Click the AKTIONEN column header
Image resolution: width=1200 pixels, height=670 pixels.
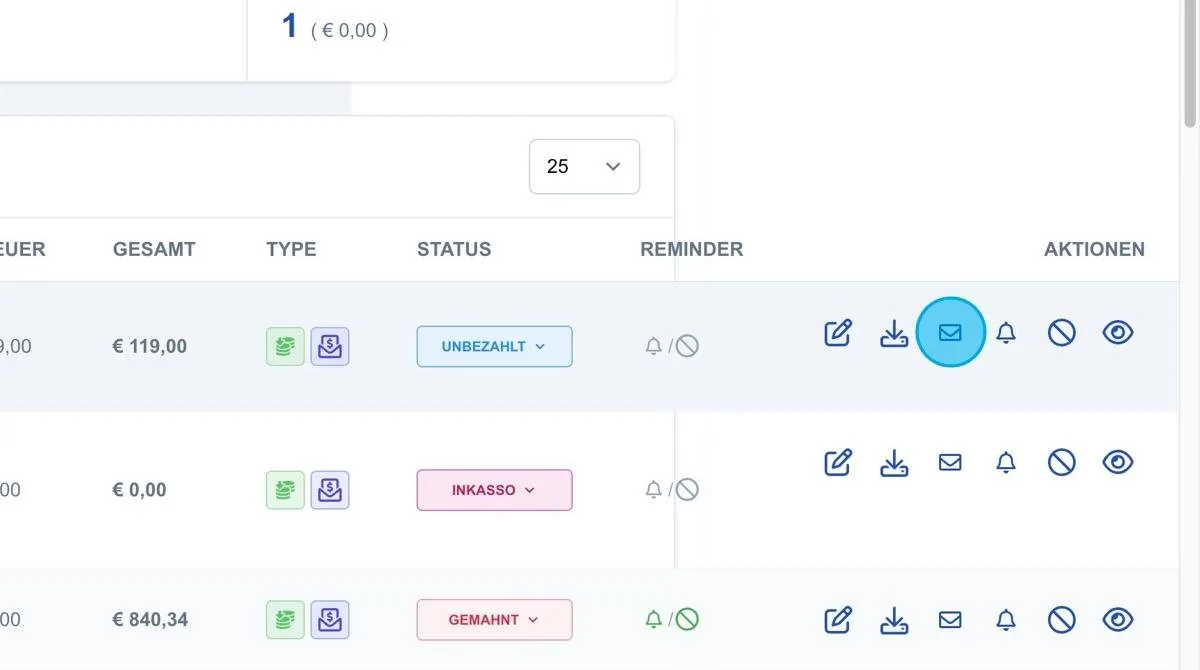1095,249
